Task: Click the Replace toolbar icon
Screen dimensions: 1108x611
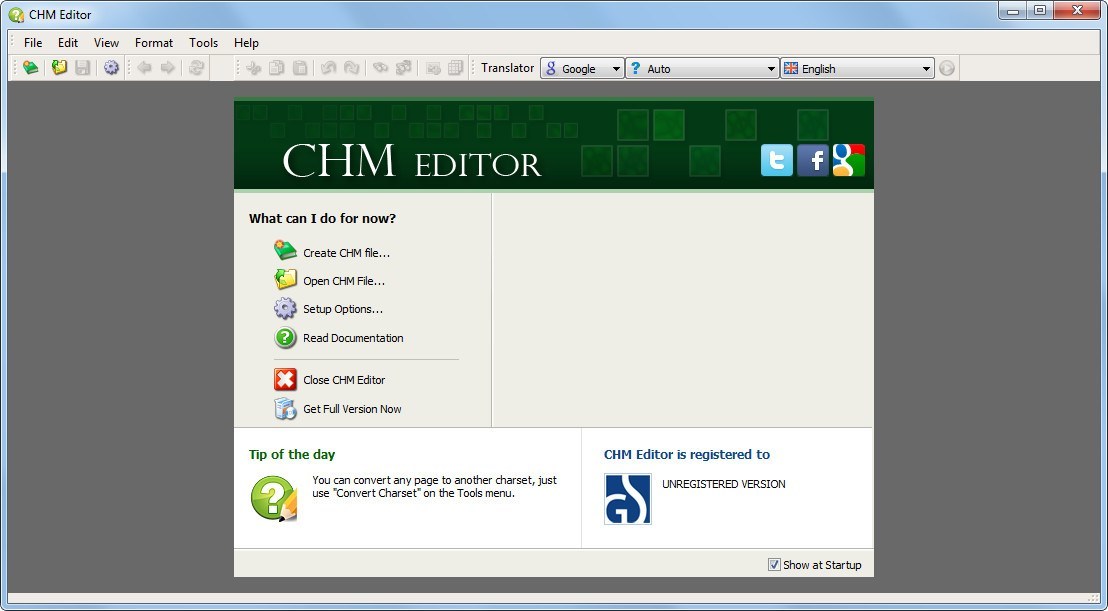Action: 403,68
